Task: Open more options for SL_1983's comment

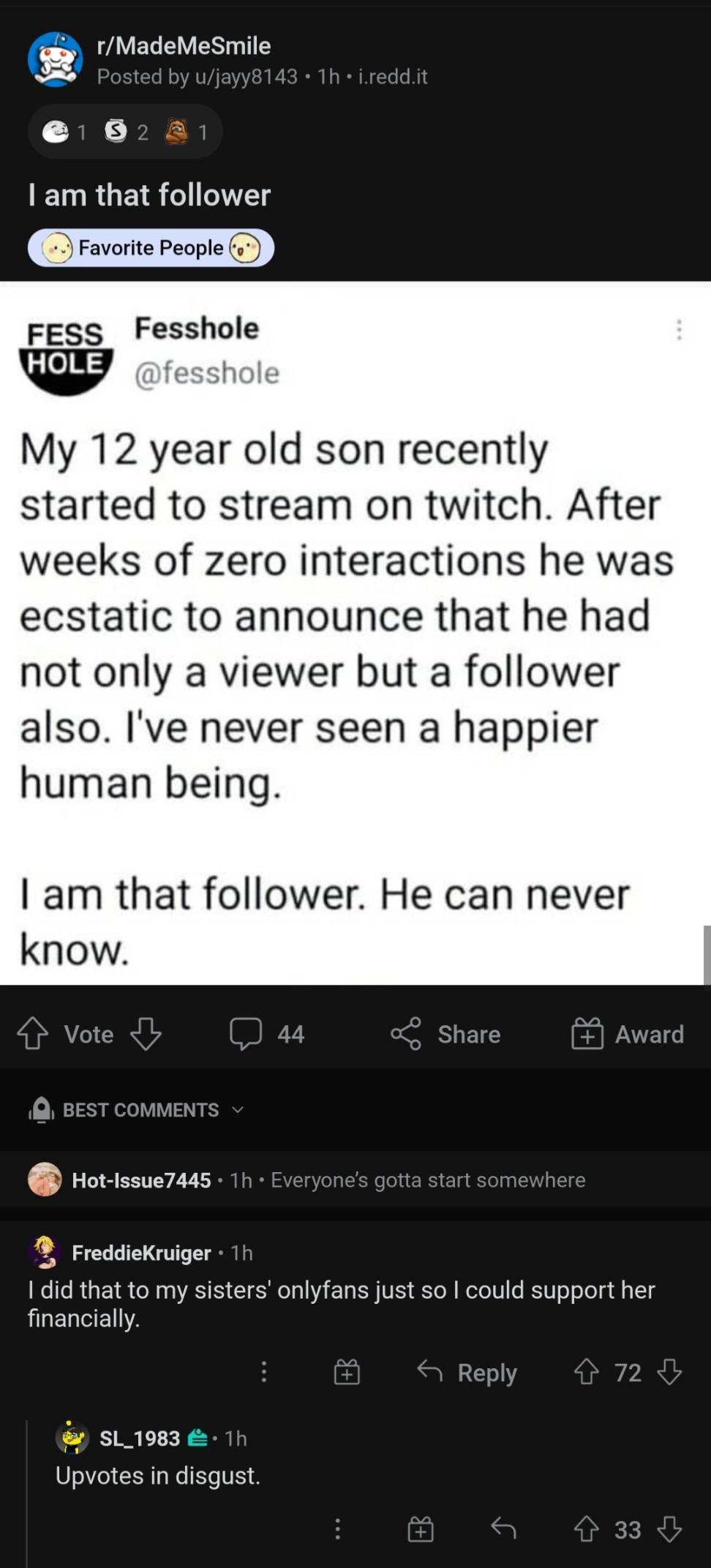Action: 337,1528
